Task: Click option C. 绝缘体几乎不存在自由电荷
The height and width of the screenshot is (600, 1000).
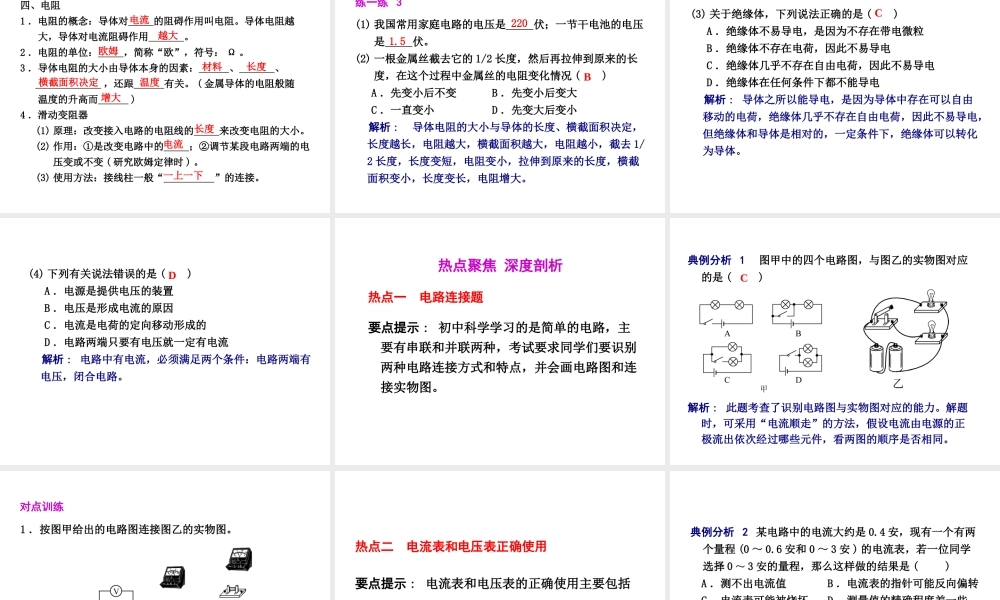Action: (820, 65)
